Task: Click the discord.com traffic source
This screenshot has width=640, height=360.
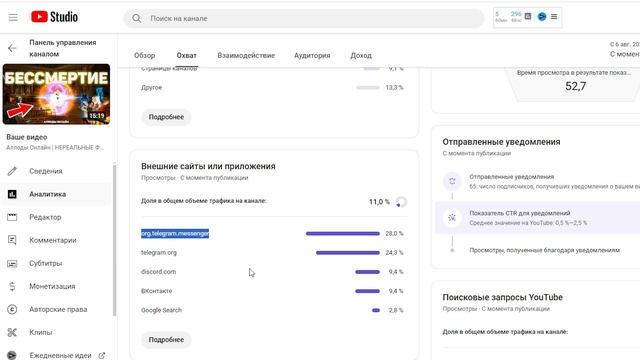Action: [158, 272]
